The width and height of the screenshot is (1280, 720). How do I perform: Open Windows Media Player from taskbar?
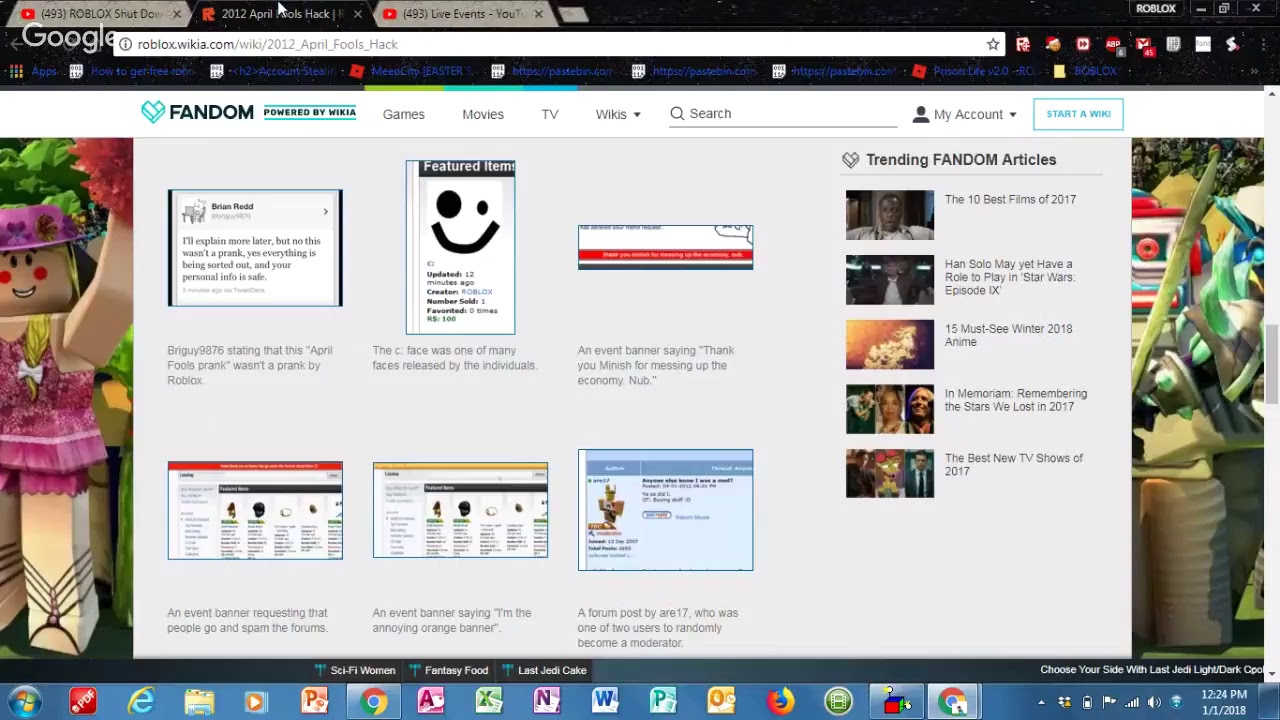[x=257, y=701]
